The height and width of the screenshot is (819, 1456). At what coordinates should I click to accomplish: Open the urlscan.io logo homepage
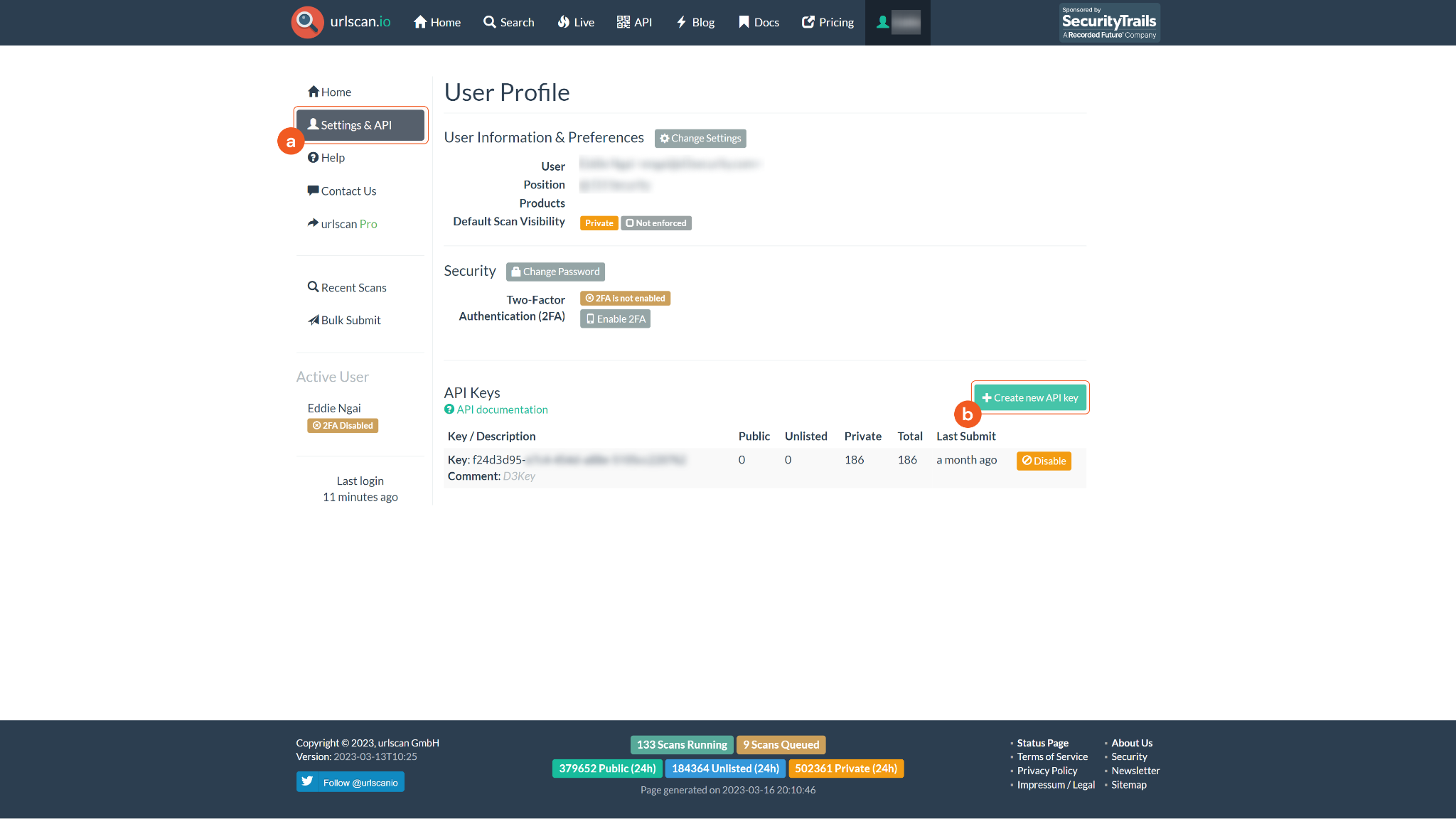click(341, 22)
